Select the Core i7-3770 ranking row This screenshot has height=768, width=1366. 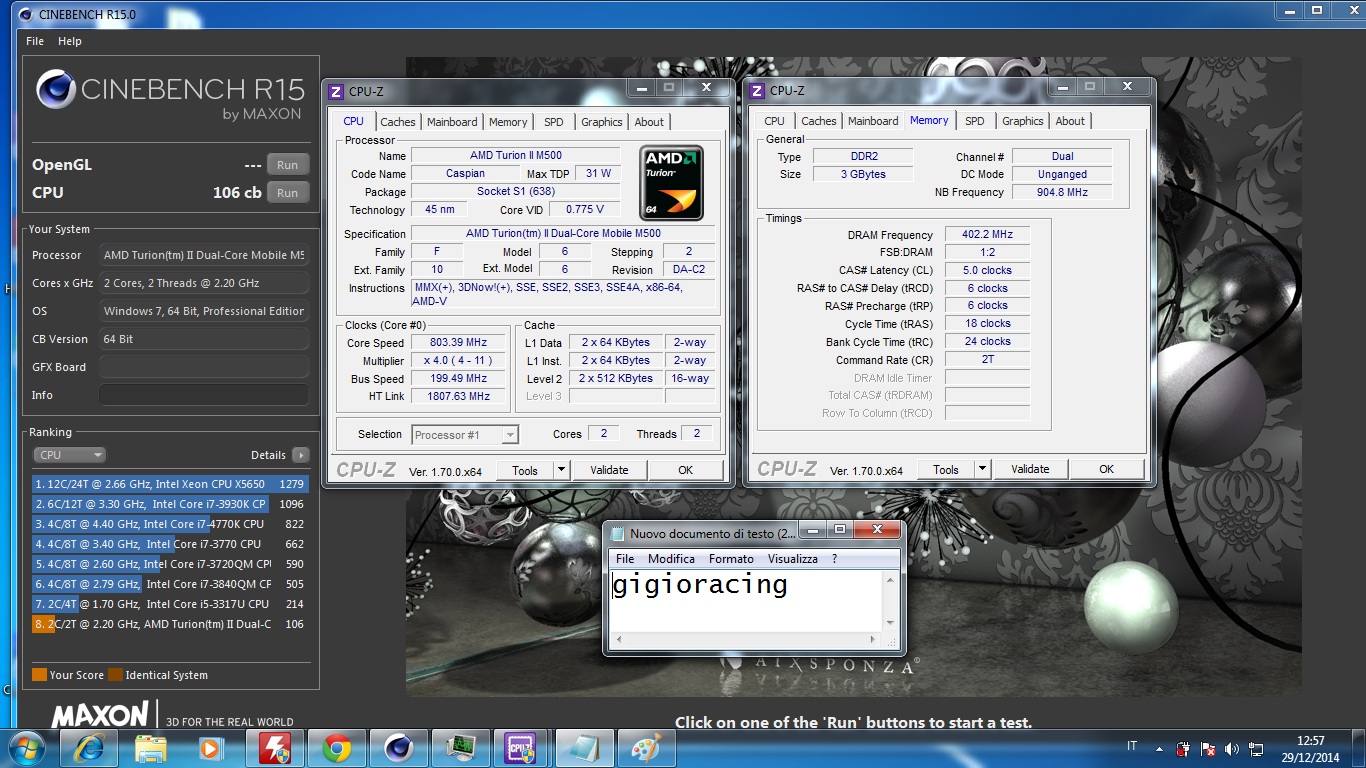[169, 544]
